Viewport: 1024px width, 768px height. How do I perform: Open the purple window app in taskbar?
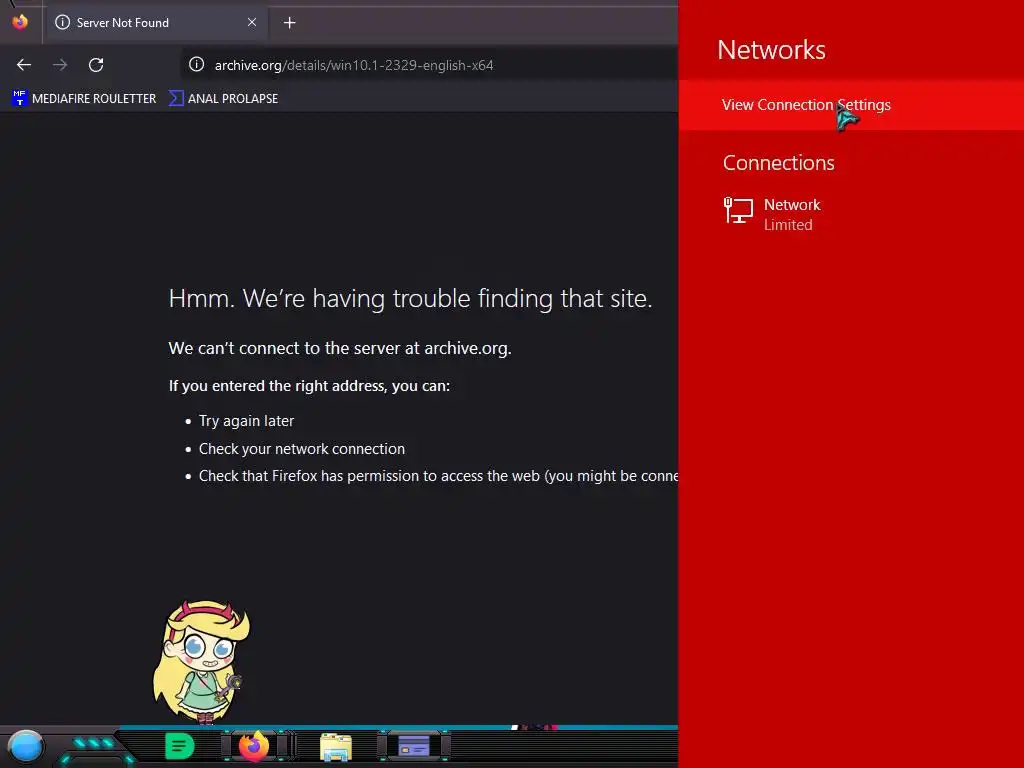pyautogui.click(x=413, y=746)
